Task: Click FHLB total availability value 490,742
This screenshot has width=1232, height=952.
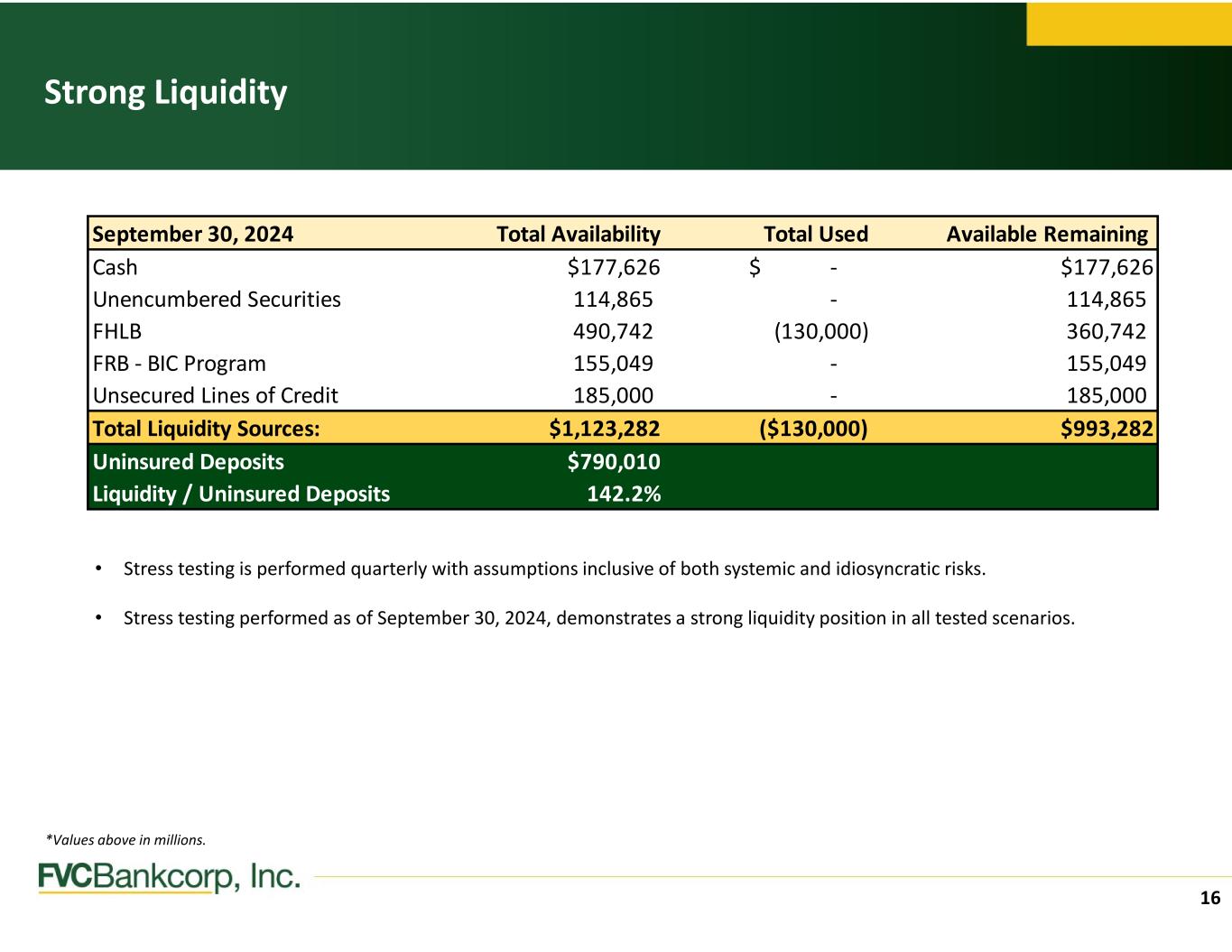Action: (x=613, y=331)
